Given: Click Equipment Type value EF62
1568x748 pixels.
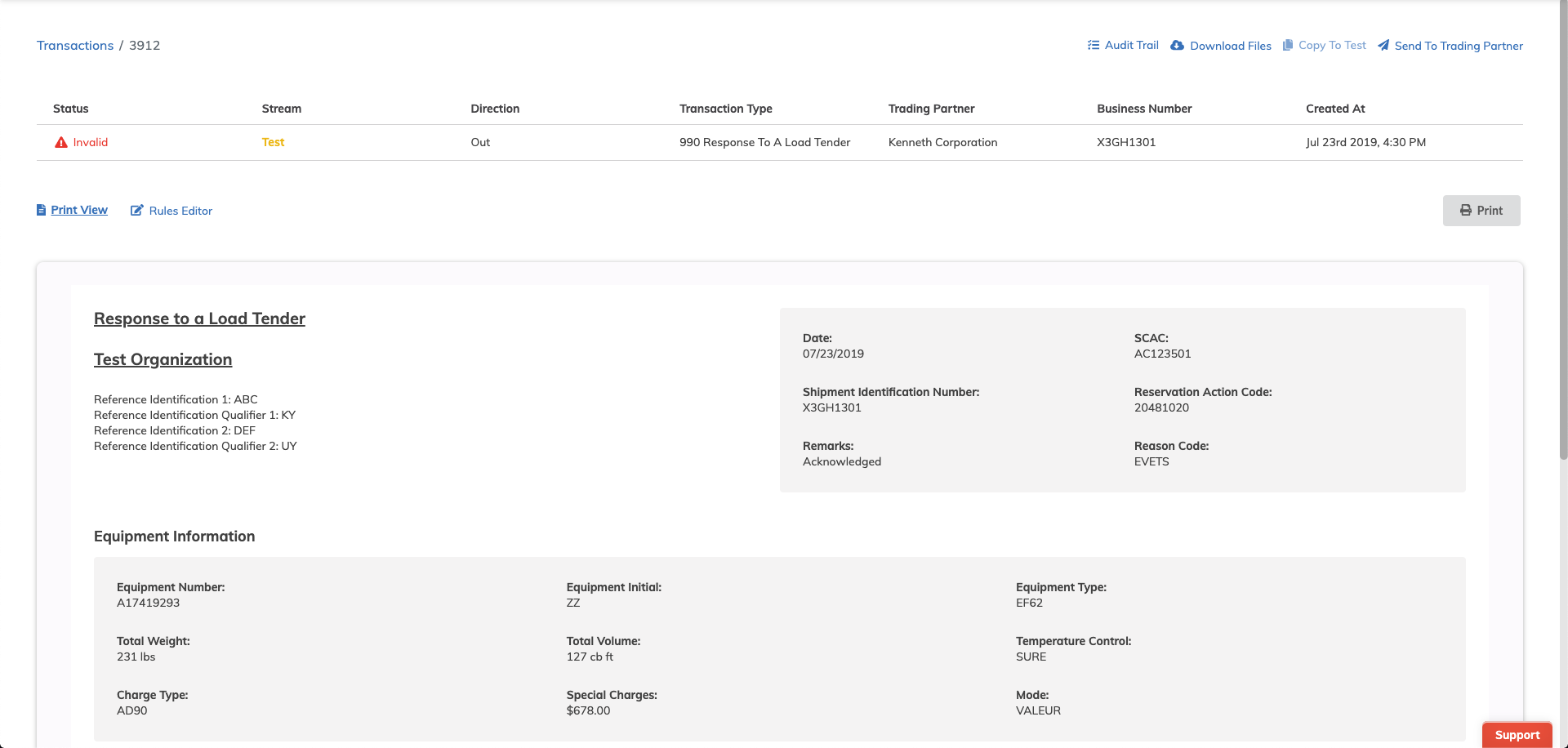Looking at the screenshot, I should tap(1029, 603).
